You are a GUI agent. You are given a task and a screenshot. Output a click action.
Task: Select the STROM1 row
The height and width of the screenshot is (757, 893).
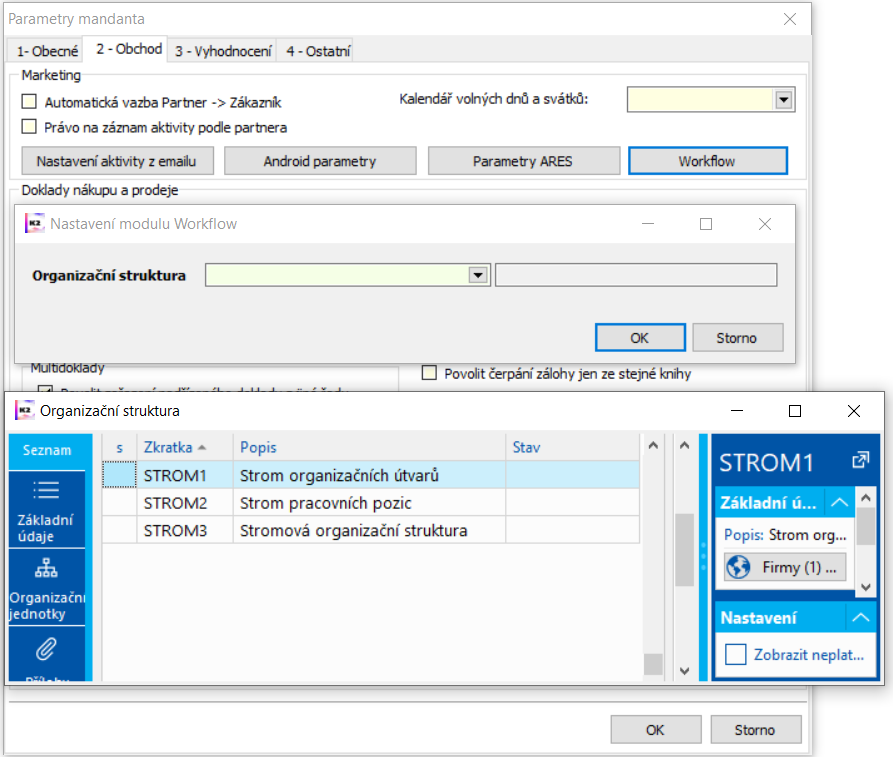[371, 475]
